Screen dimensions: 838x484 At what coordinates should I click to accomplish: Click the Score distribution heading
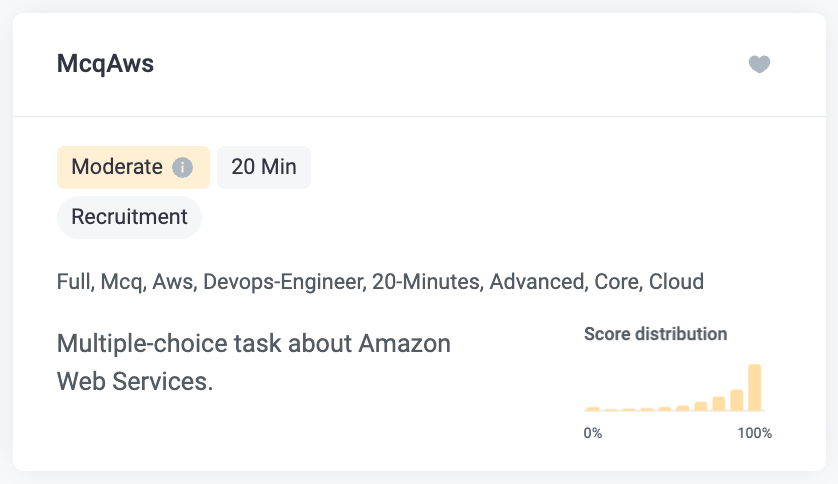(655, 334)
